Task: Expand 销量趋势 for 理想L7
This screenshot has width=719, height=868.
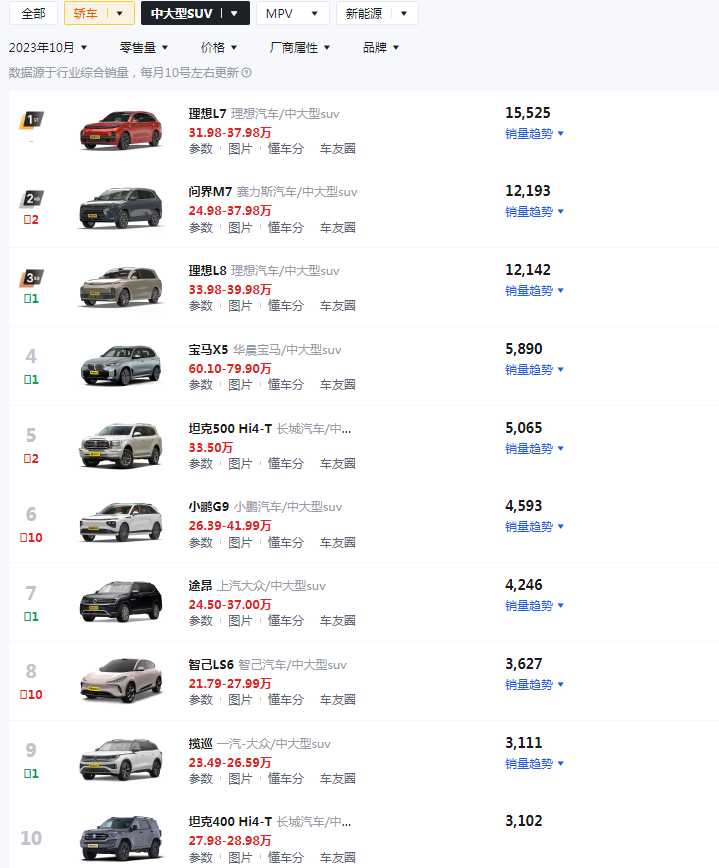Action: coord(534,133)
